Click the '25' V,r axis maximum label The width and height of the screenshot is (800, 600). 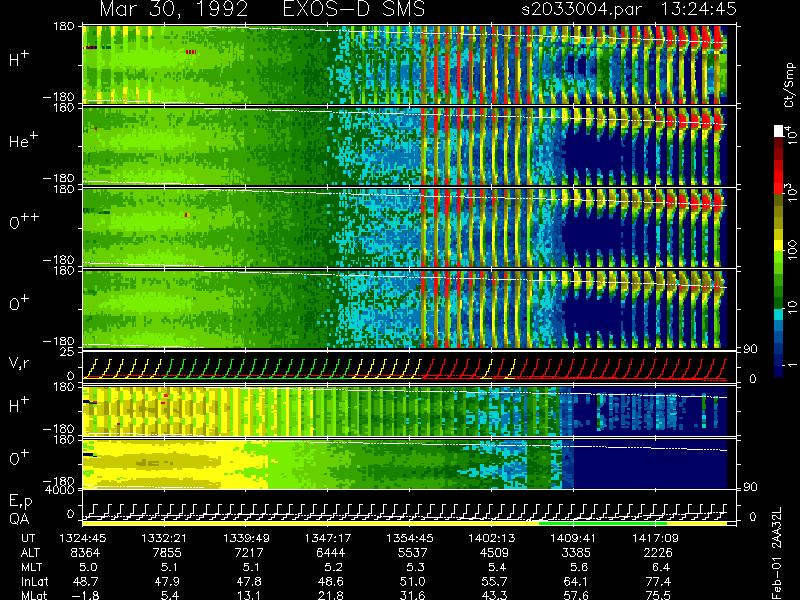(x=68, y=352)
